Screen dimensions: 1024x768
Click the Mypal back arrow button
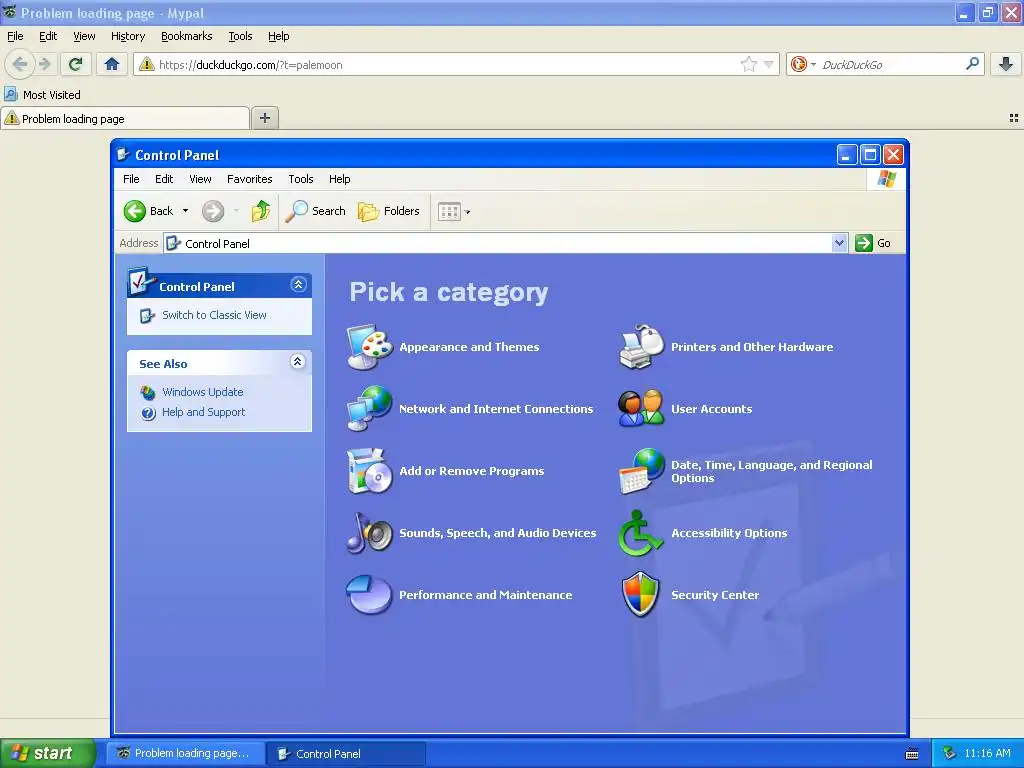pos(20,64)
